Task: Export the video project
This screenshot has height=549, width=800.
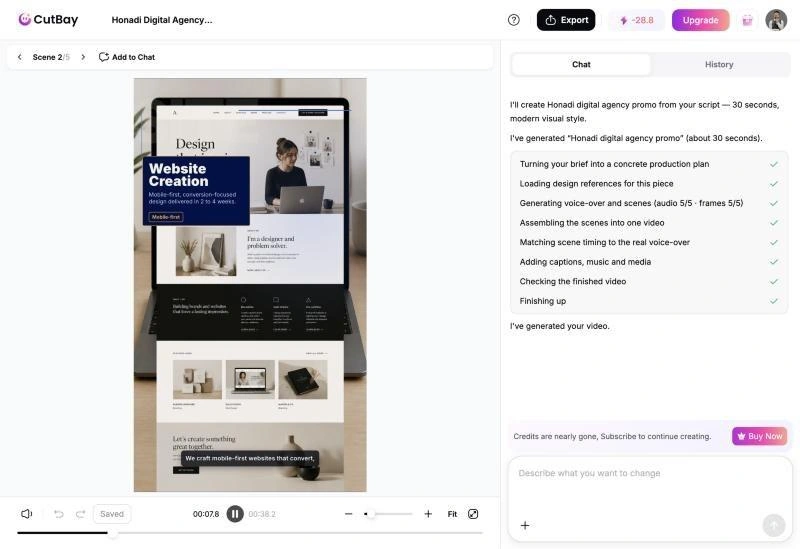Action: point(566,20)
